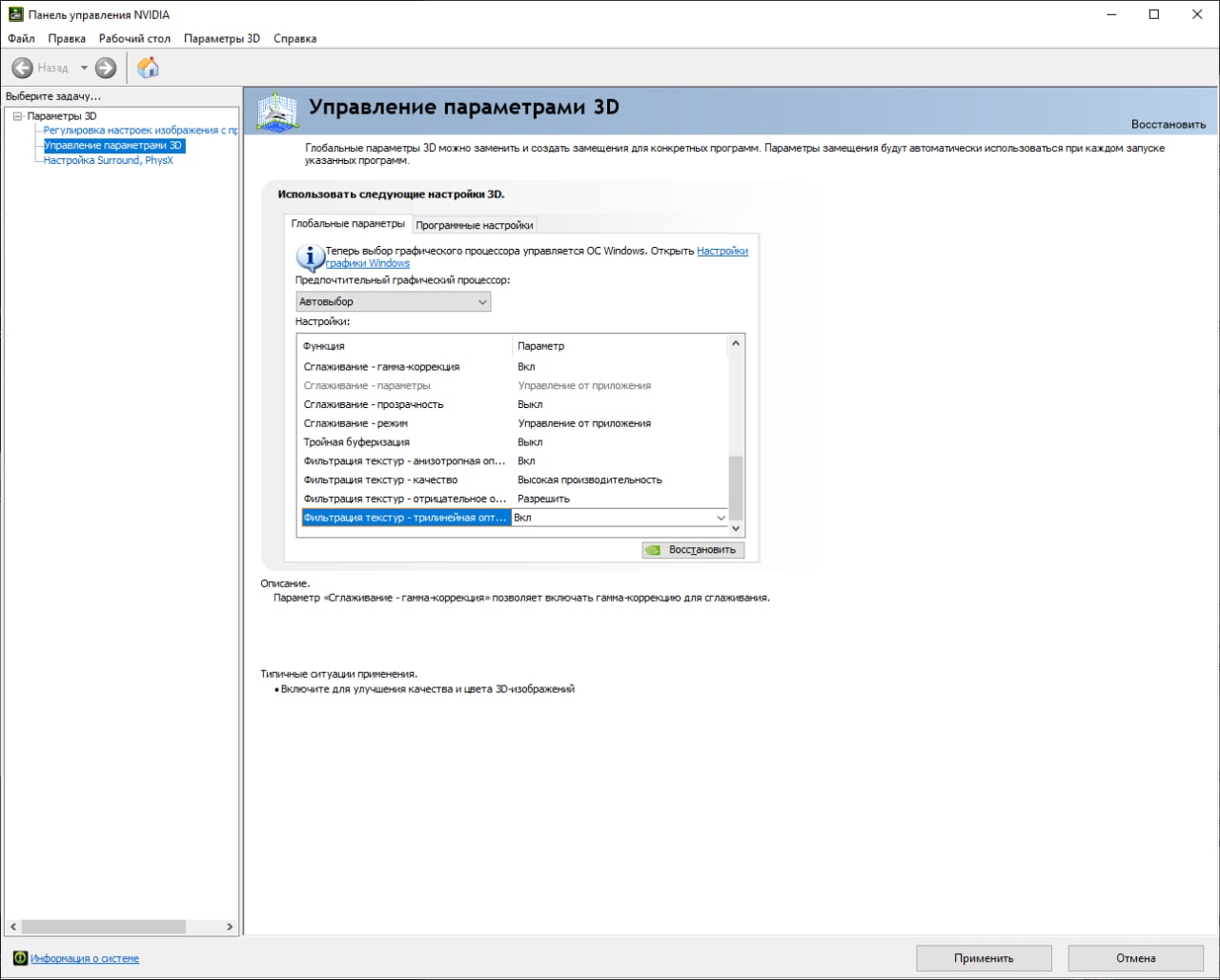Click the Back arrow icon

pos(23,68)
